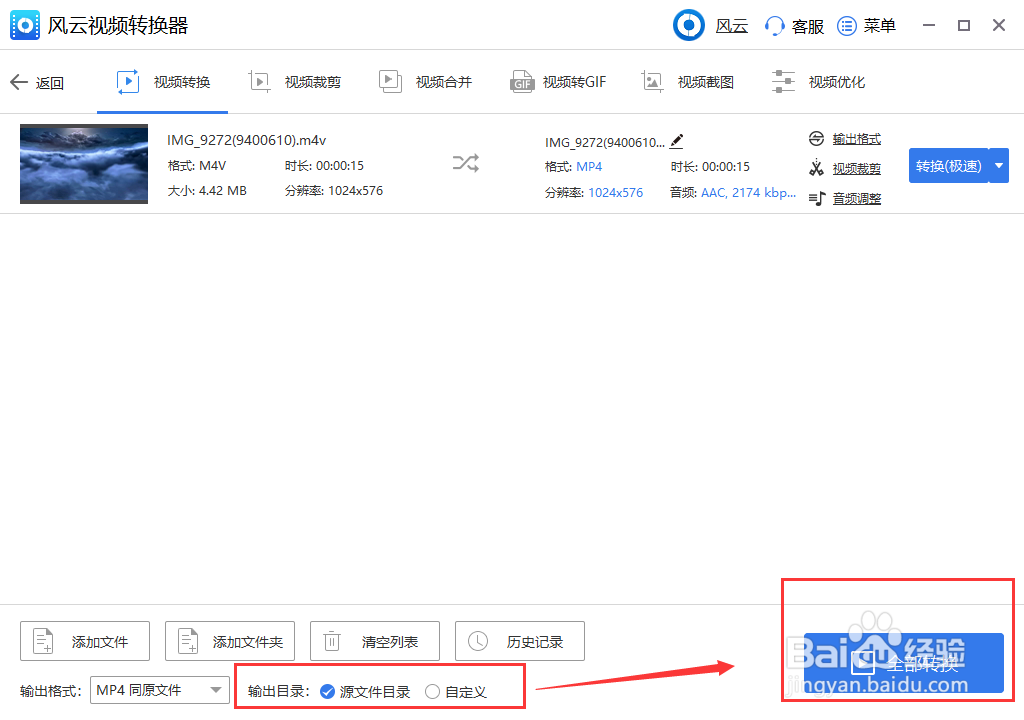This screenshot has height=720, width=1024.
Task: Click the blue MP4 output format value
Action: [588, 167]
